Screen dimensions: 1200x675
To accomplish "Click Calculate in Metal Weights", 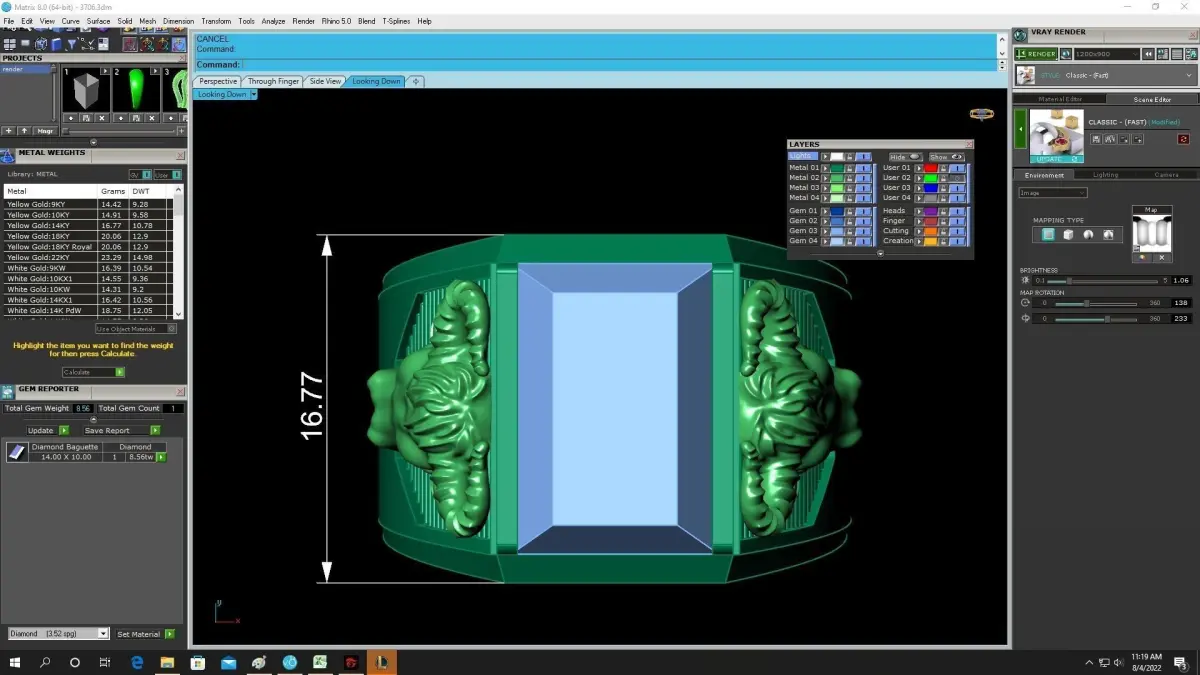I will pyautogui.click(x=93, y=372).
